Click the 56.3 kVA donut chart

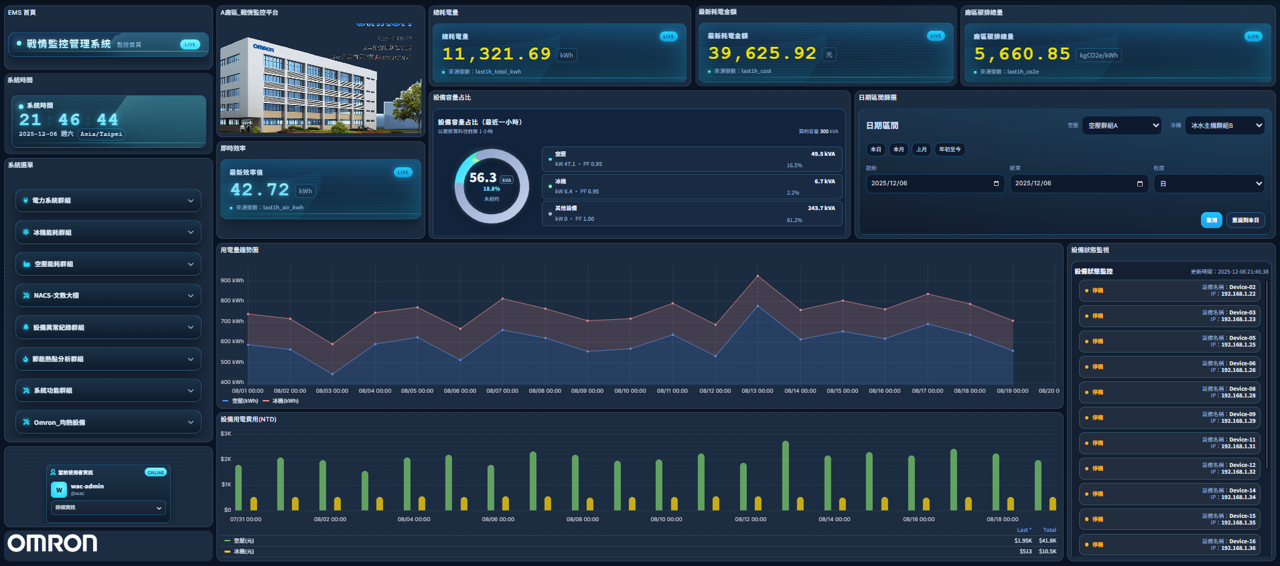491,186
